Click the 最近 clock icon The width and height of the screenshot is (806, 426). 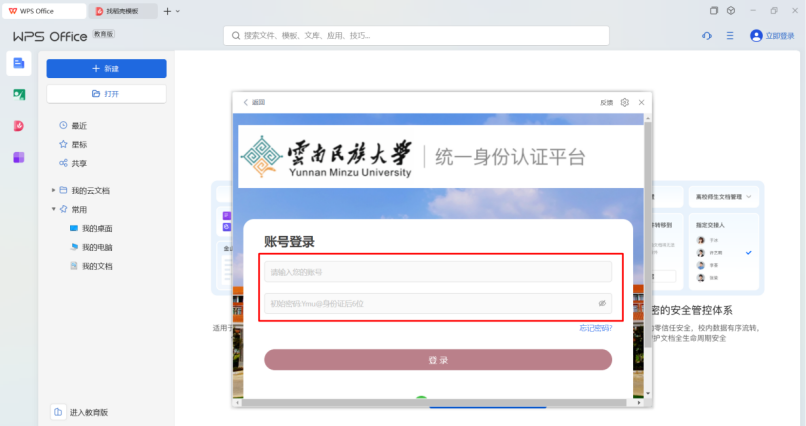(x=63, y=125)
